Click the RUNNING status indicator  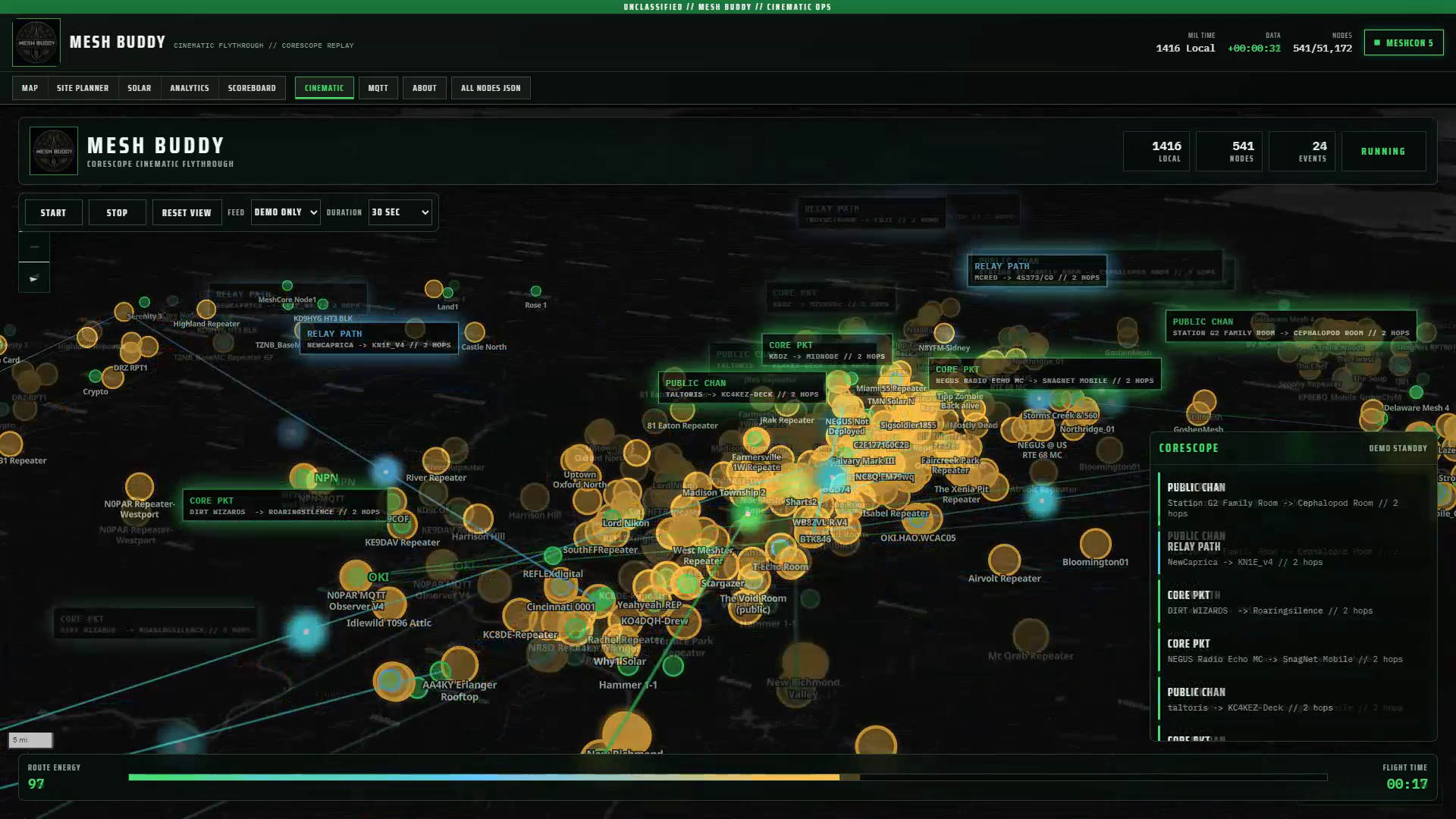tap(1383, 151)
